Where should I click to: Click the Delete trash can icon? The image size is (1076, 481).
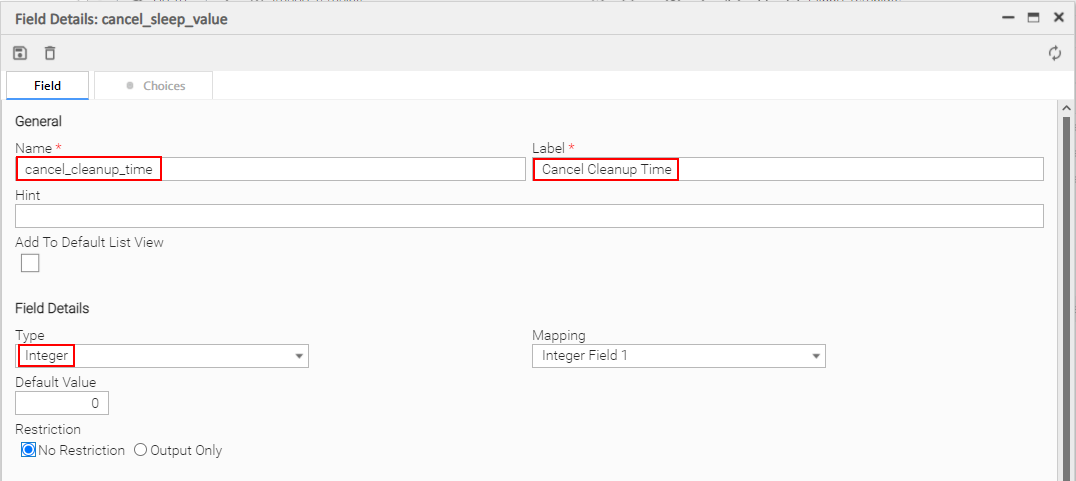50,53
